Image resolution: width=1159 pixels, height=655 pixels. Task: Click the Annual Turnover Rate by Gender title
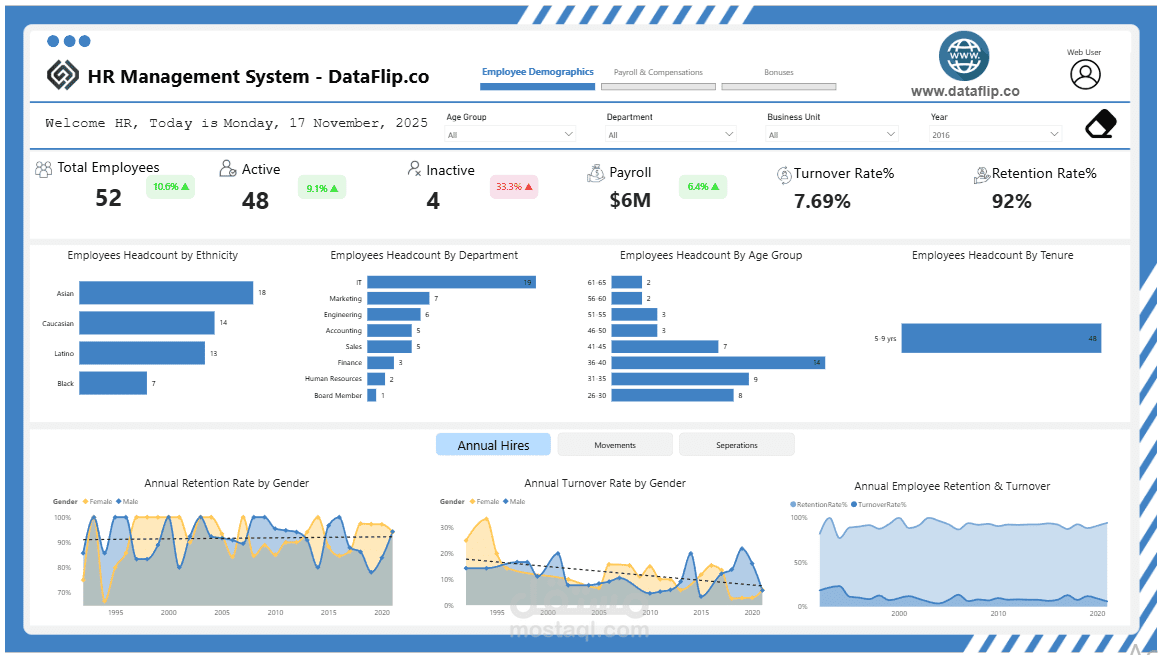coord(605,483)
